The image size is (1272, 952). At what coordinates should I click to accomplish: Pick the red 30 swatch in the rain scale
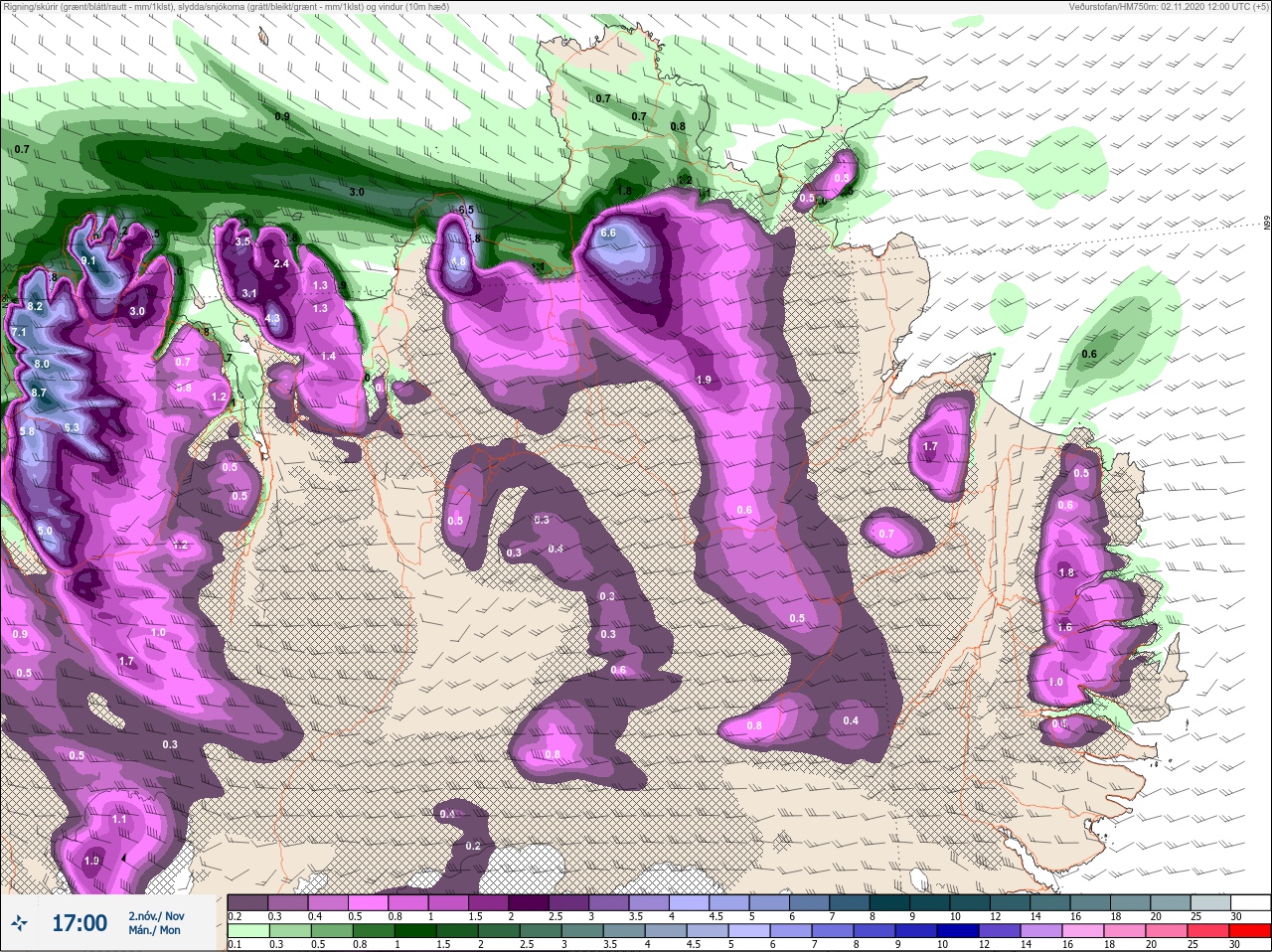point(1251,930)
